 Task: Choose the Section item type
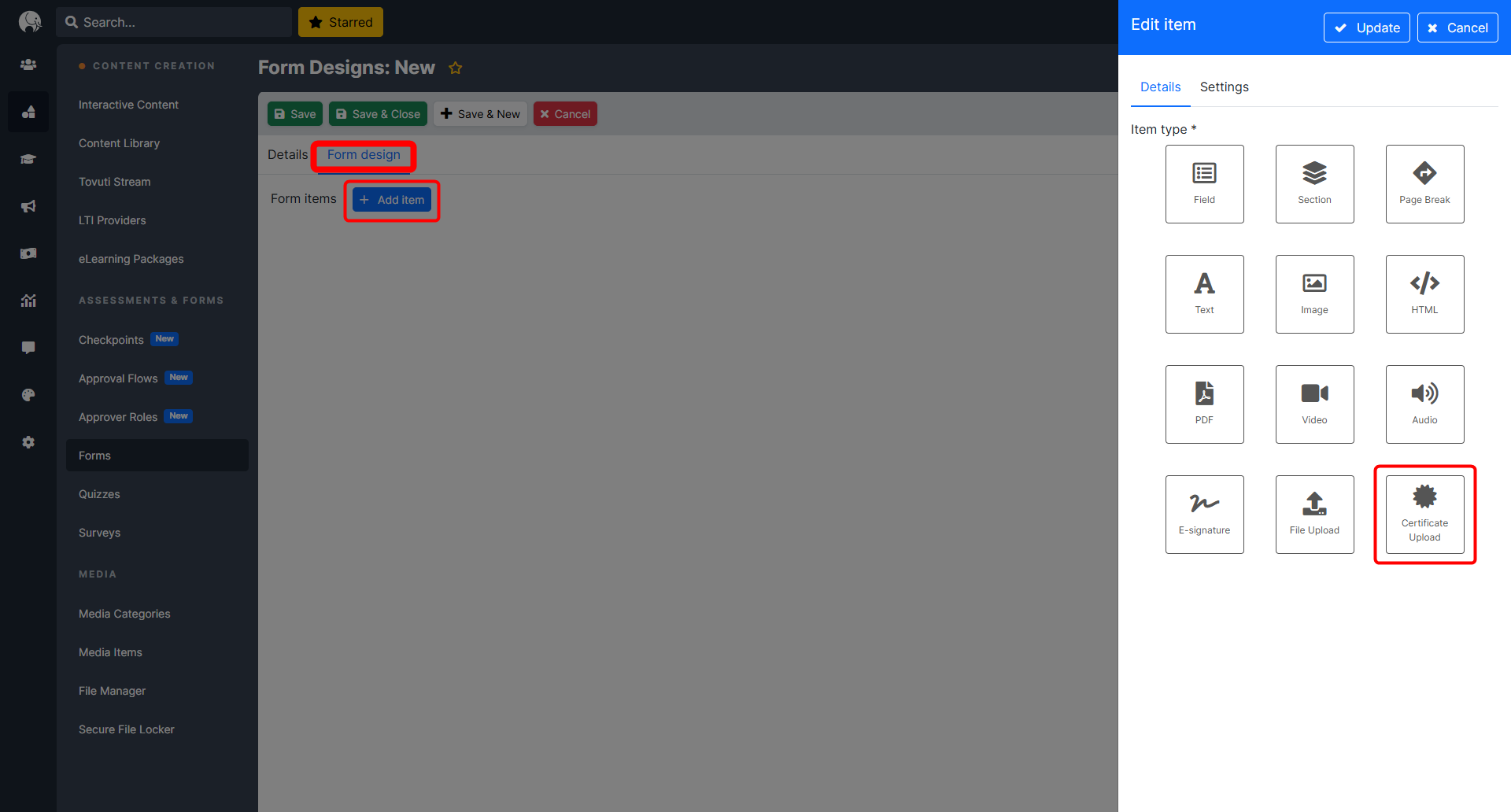[1314, 184]
